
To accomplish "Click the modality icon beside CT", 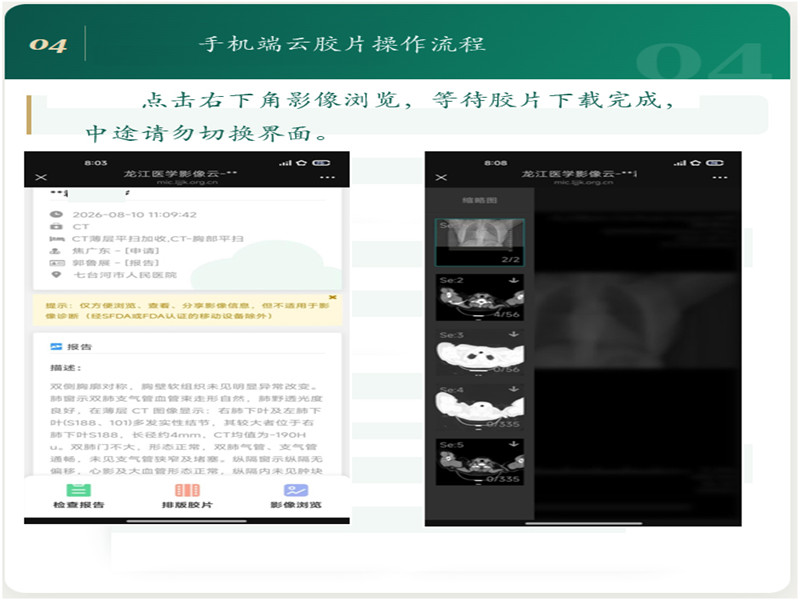I will [x=56, y=227].
